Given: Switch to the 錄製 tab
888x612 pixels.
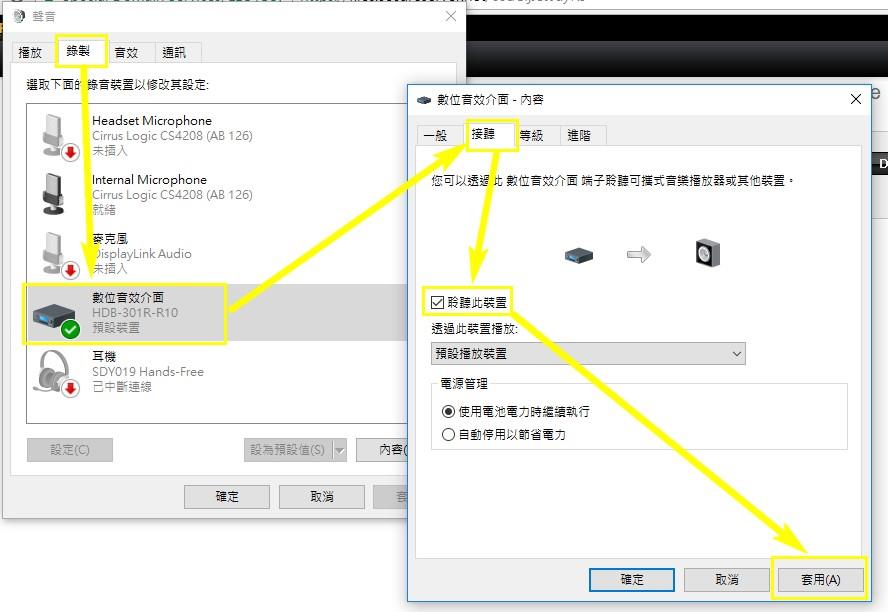Looking at the screenshot, I should click(x=78, y=52).
